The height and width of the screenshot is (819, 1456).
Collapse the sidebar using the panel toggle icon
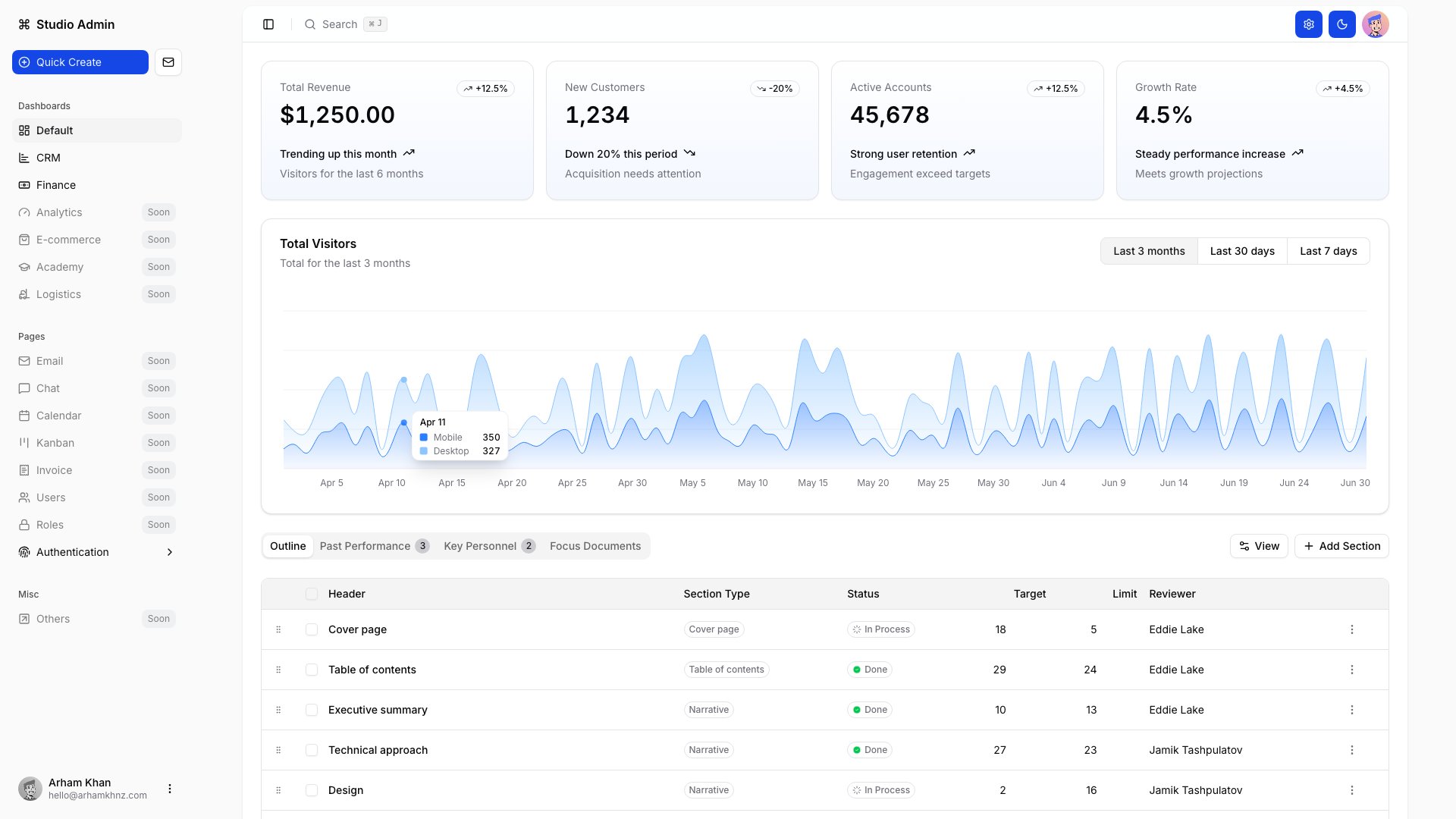click(268, 24)
